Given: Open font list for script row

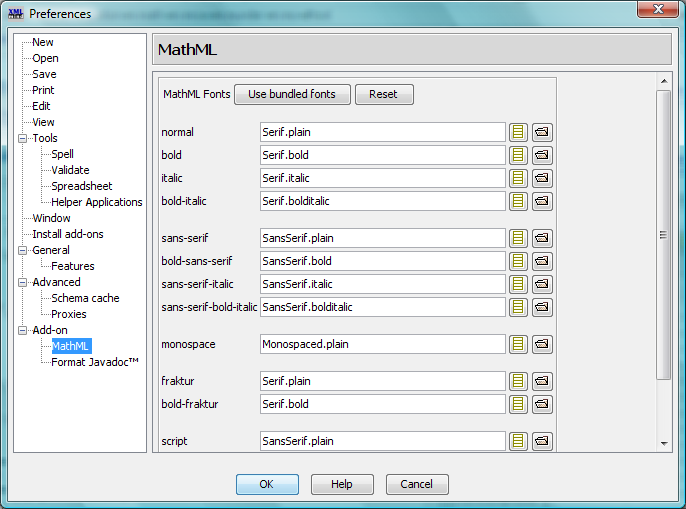Looking at the screenshot, I should (x=518, y=441).
